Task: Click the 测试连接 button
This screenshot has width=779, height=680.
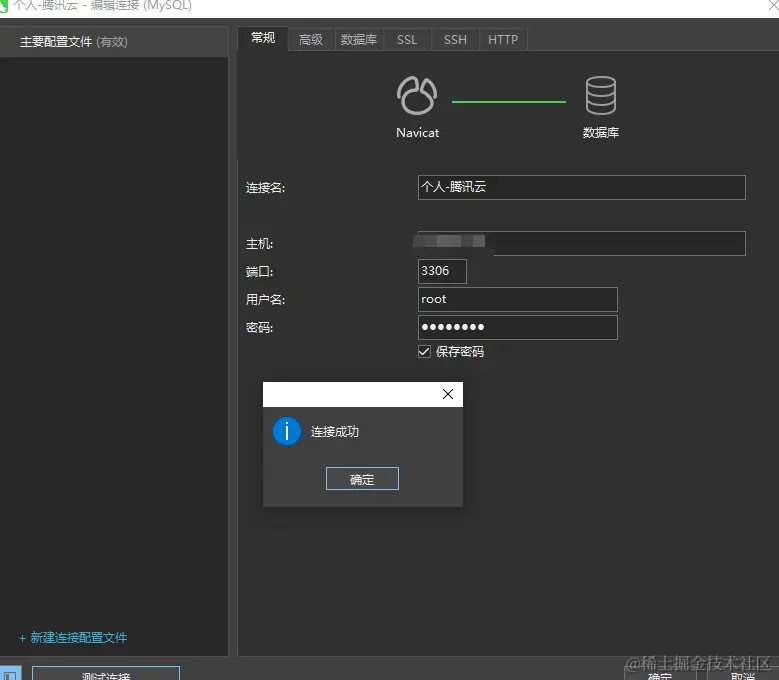Action: tap(106, 674)
